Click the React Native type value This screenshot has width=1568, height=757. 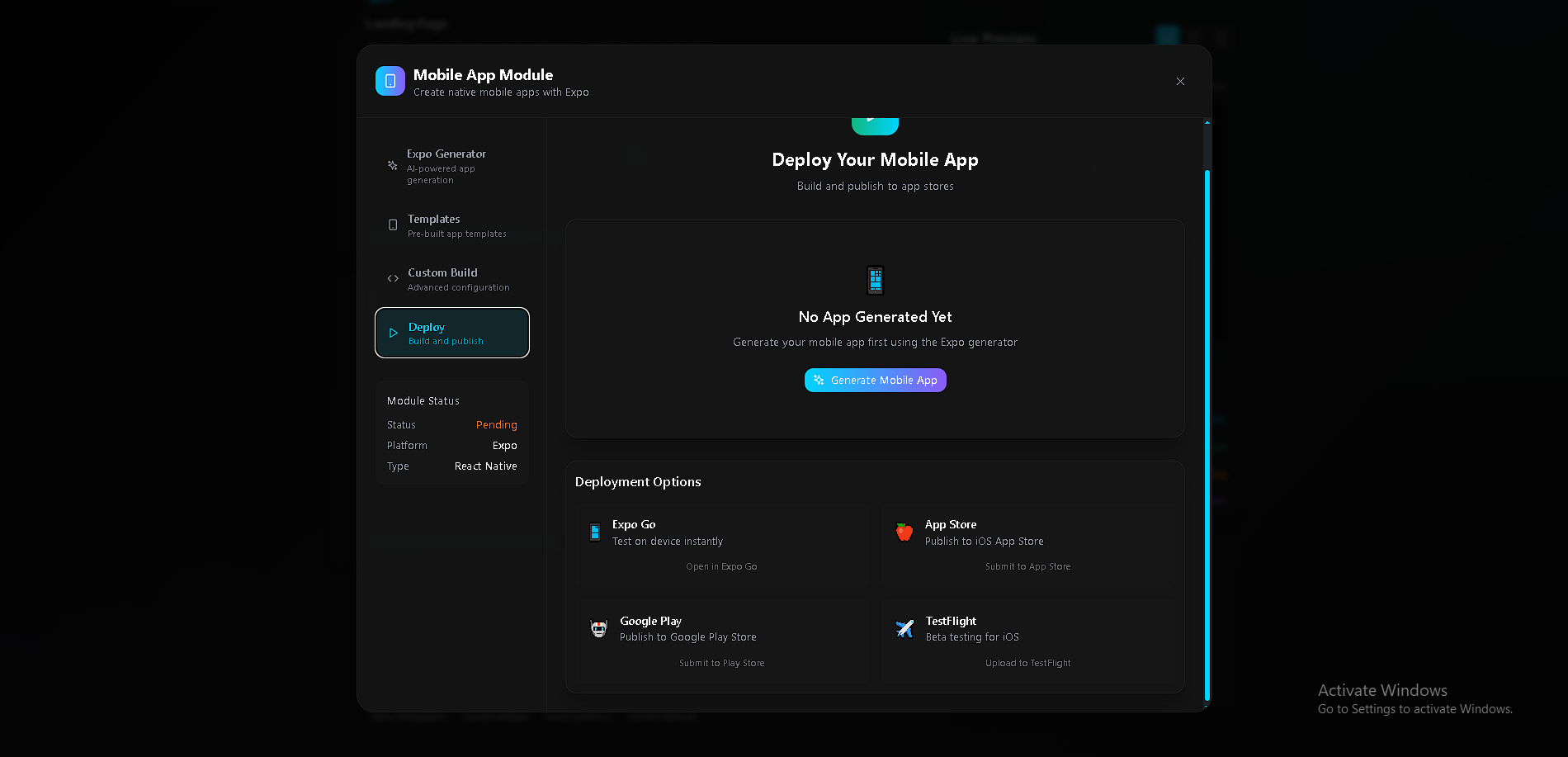(485, 466)
